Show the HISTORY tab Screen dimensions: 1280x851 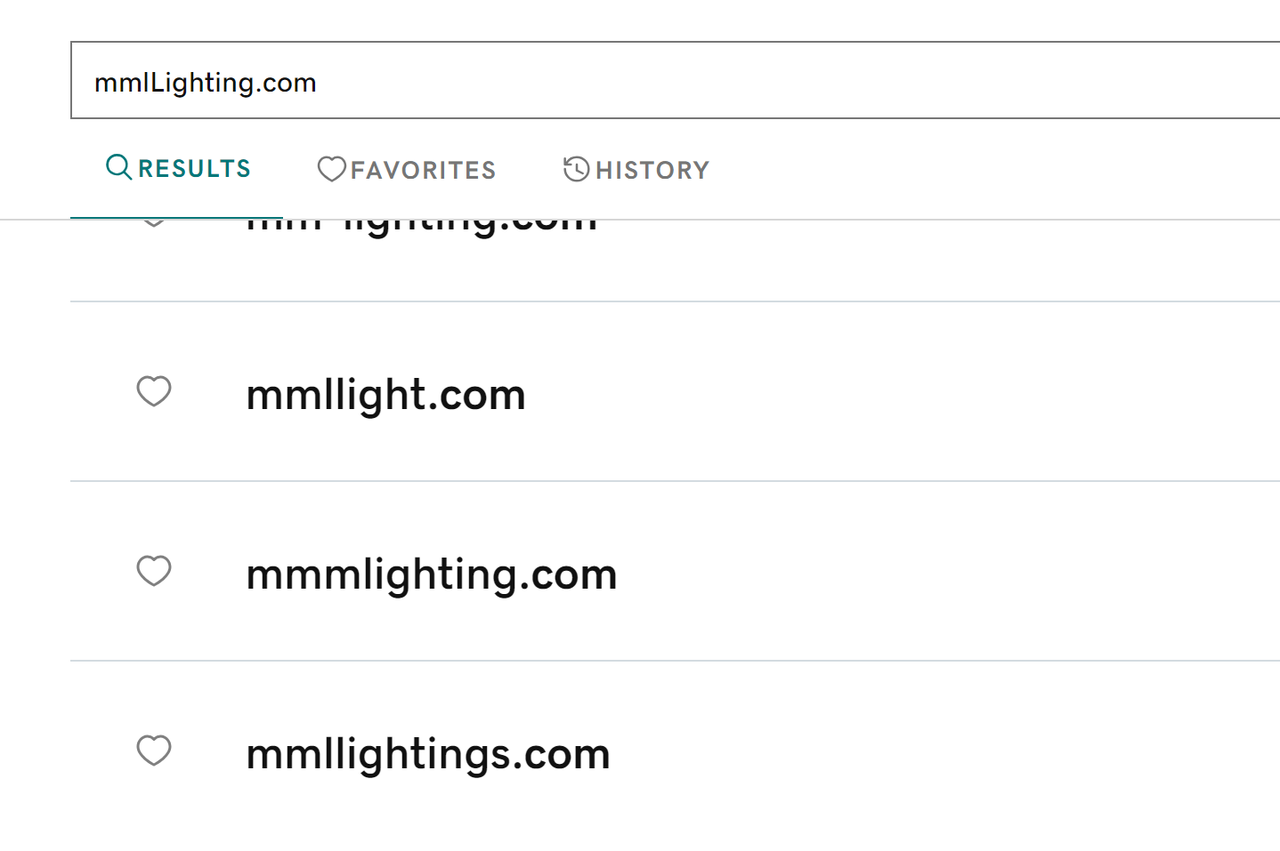pos(651,171)
